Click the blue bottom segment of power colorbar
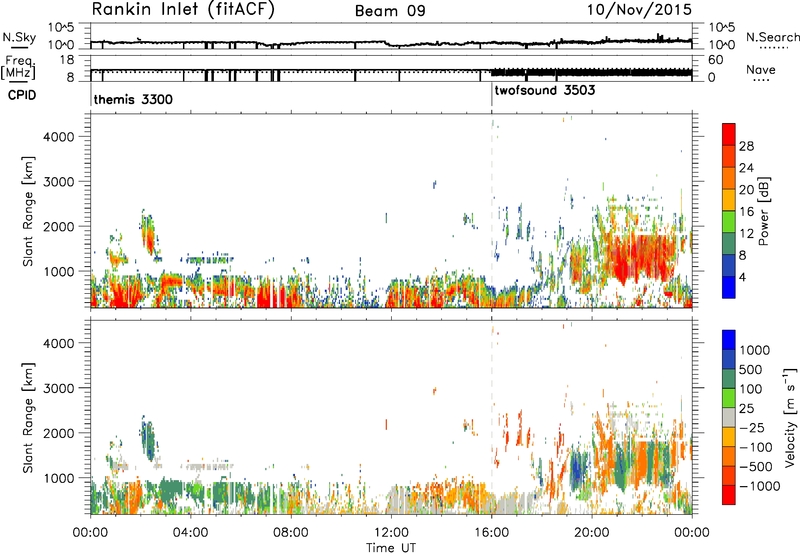Image resolution: width=800 pixels, height=554 pixels. pyautogui.click(x=729, y=287)
